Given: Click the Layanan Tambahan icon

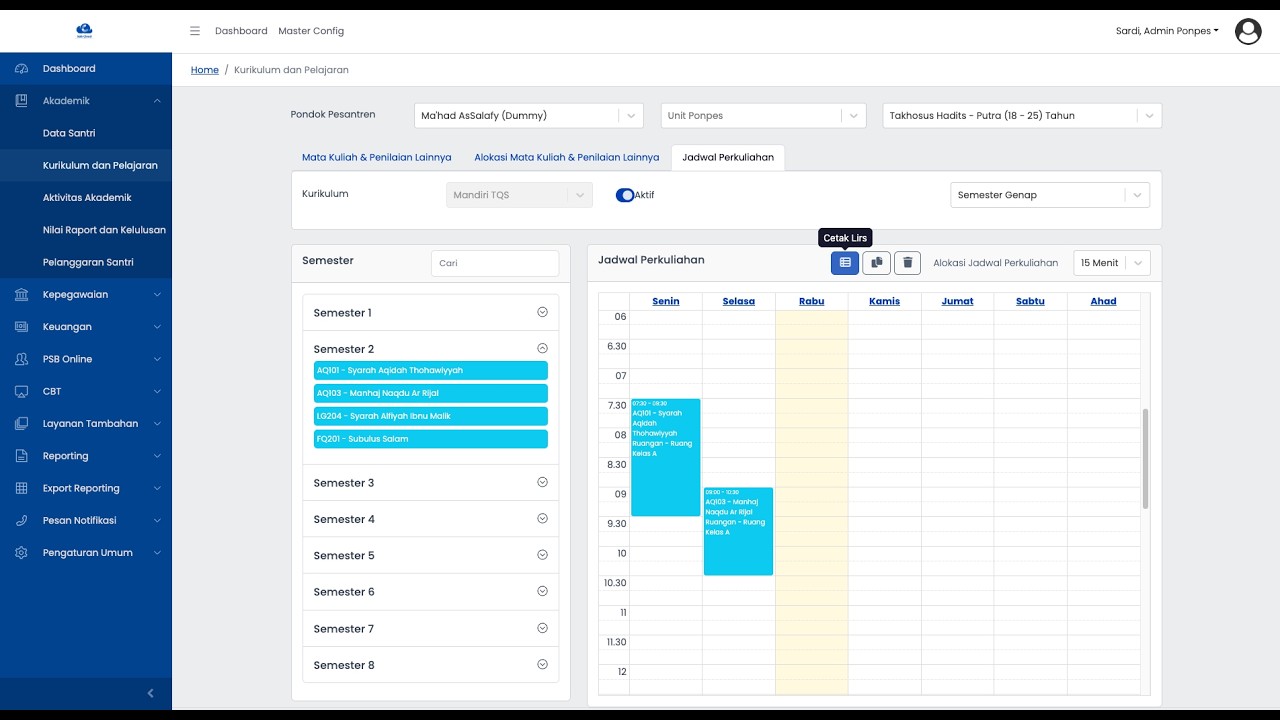Looking at the screenshot, I should click(22, 424).
